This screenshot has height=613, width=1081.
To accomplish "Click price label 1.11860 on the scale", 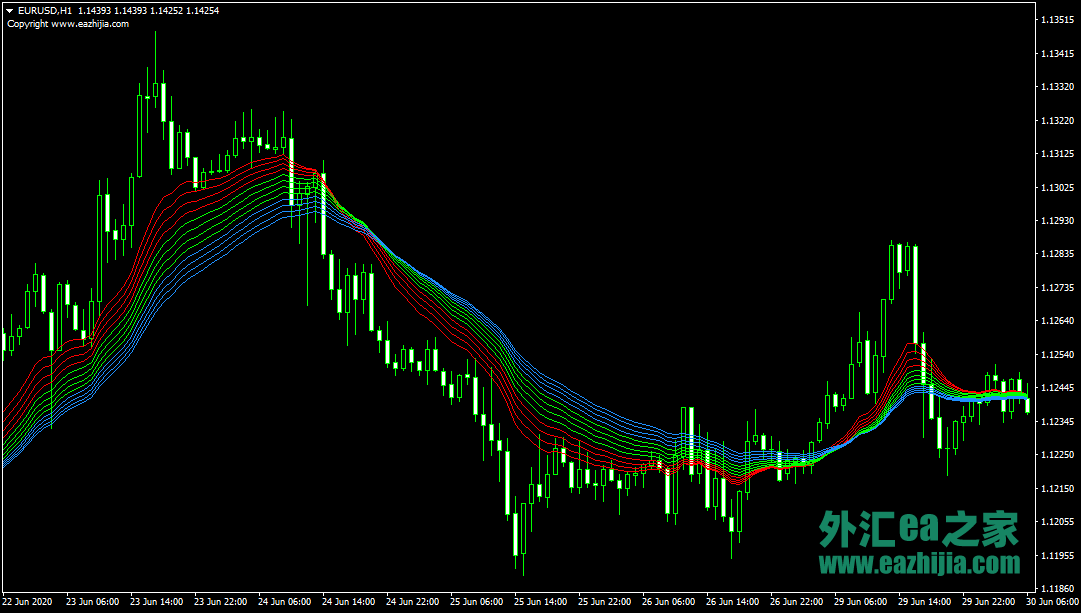I will click(x=1058, y=589).
